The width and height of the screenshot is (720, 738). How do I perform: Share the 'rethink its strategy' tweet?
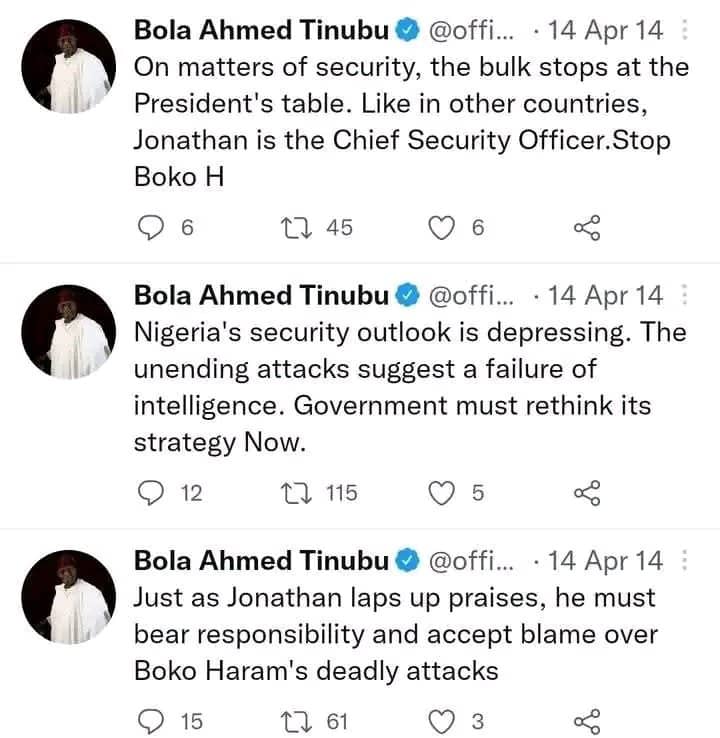[587, 493]
